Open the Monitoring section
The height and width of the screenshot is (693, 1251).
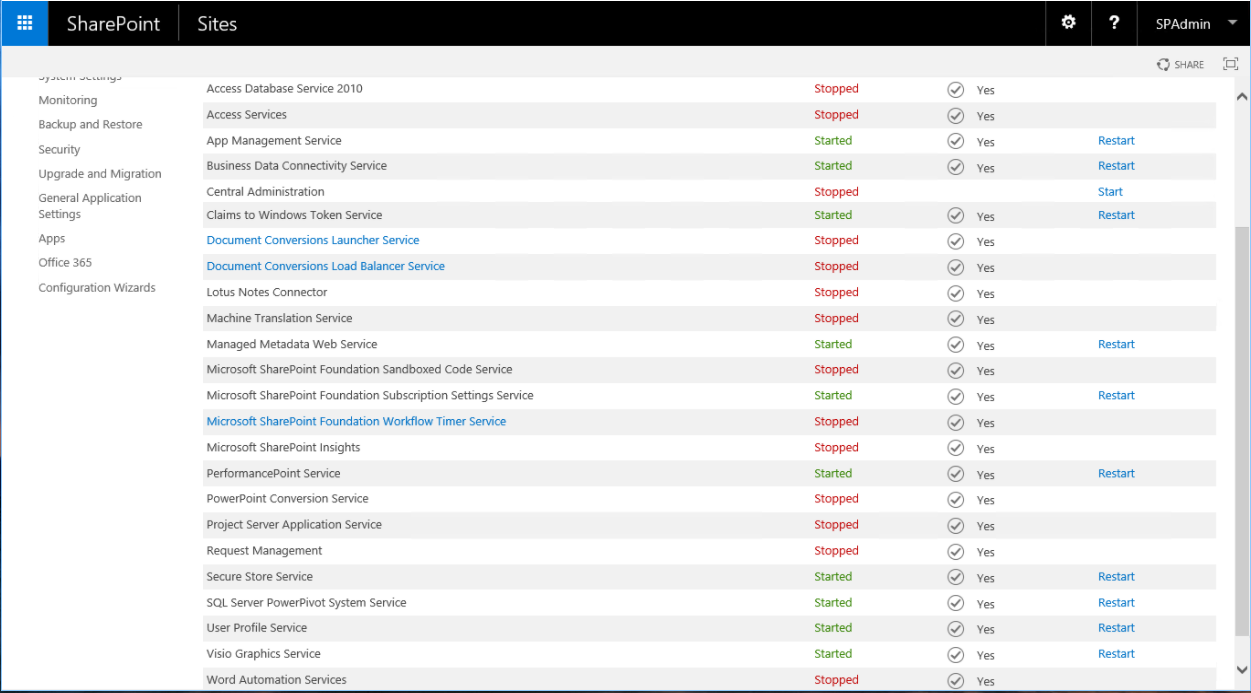pos(67,99)
